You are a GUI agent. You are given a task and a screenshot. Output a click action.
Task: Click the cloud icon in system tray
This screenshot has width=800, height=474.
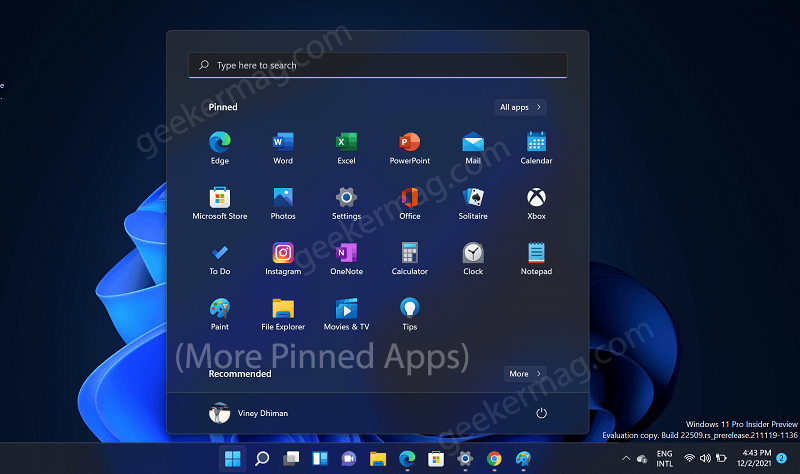click(642, 458)
